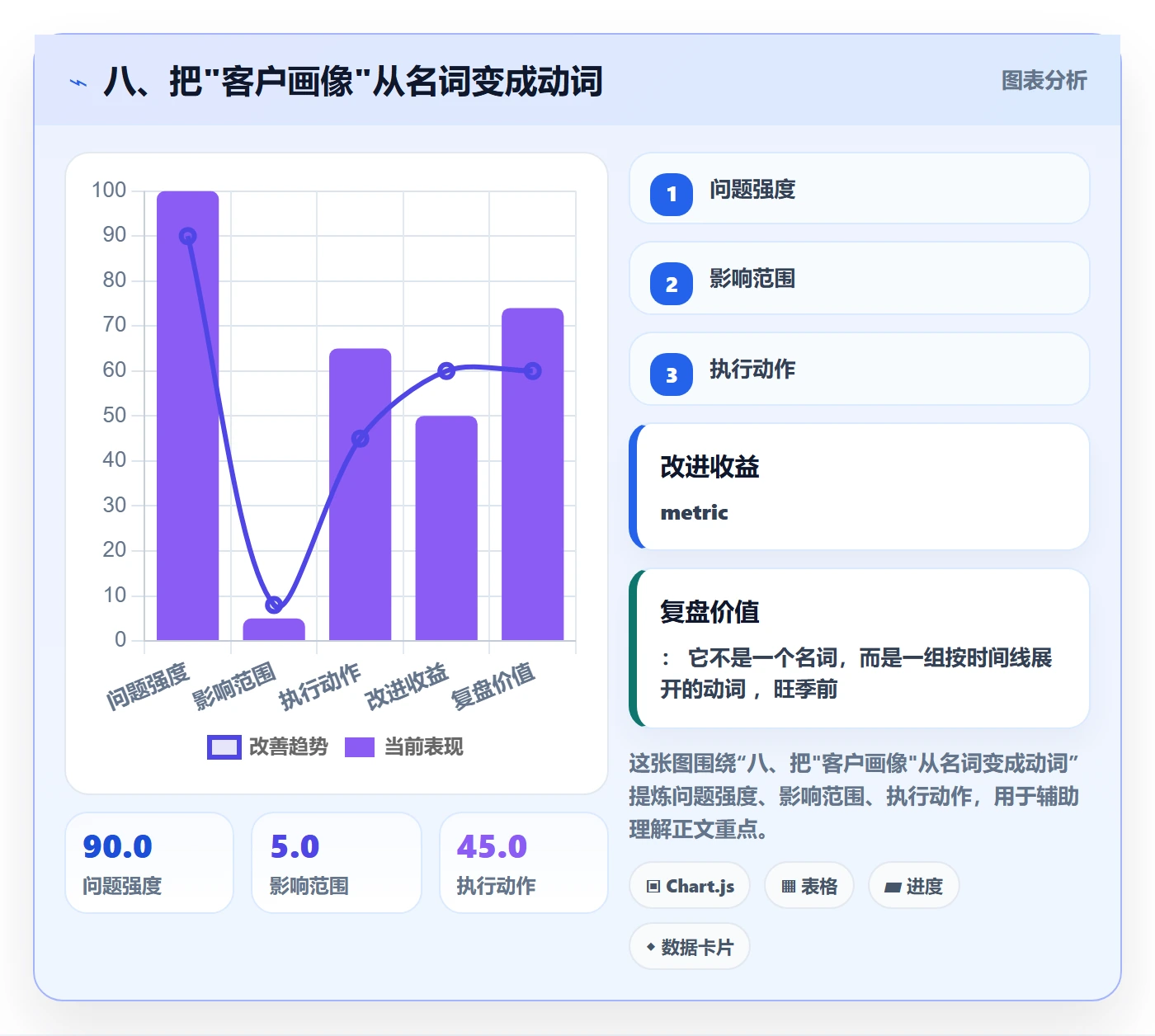Select the 影响范围 list item
The height and width of the screenshot is (1036, 1155).
point(860,278)
